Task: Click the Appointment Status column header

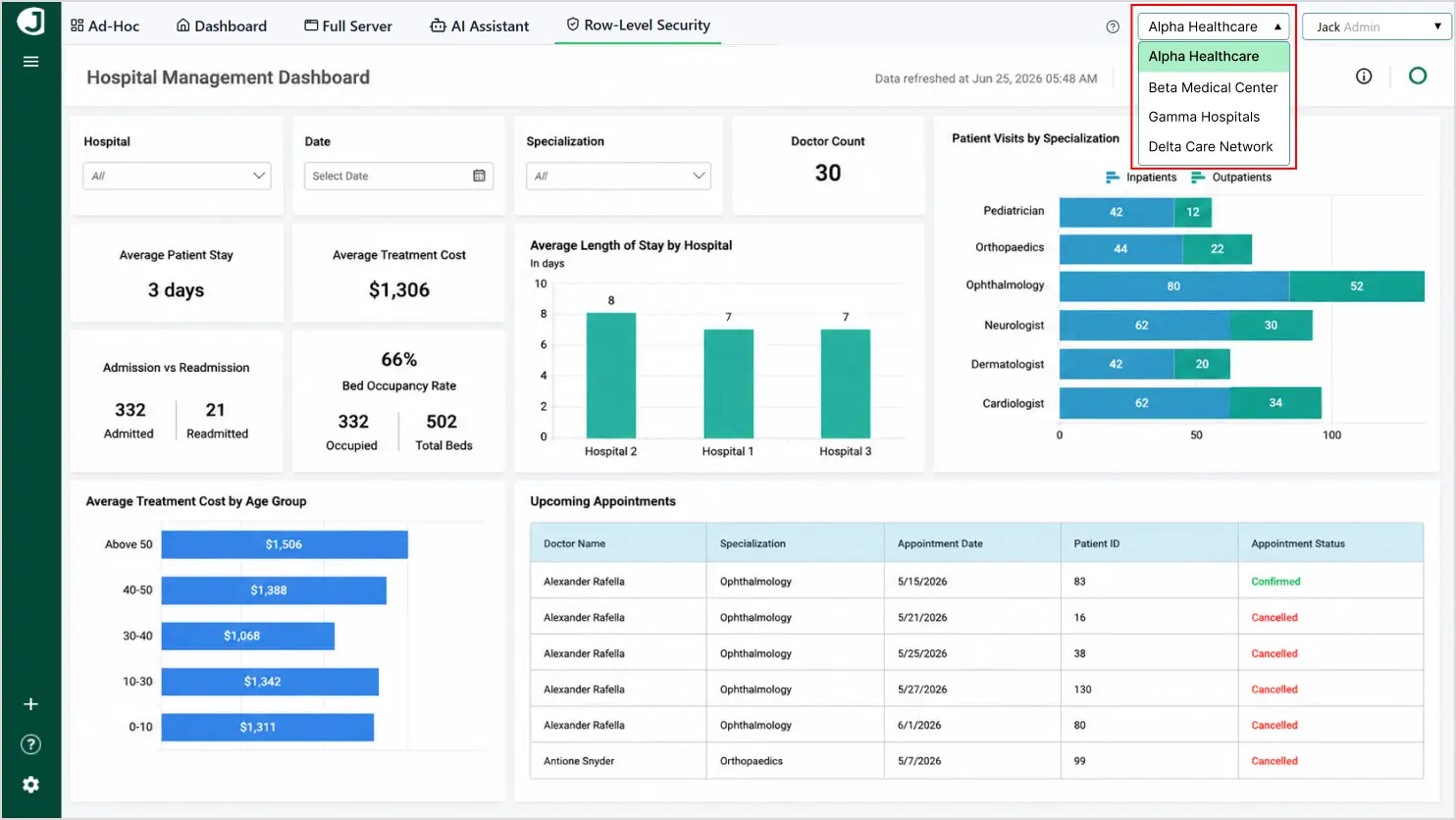Action: [x=1330, y=543]
